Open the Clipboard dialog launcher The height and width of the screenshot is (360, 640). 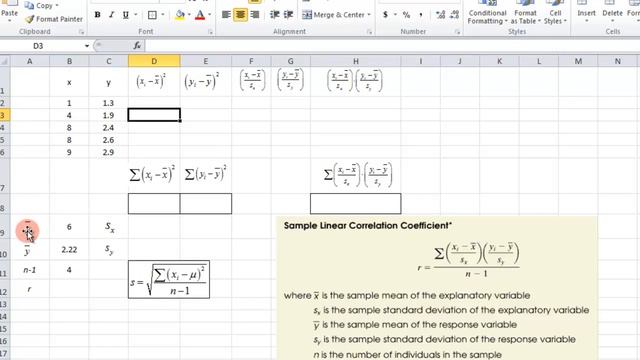(82, 32)
